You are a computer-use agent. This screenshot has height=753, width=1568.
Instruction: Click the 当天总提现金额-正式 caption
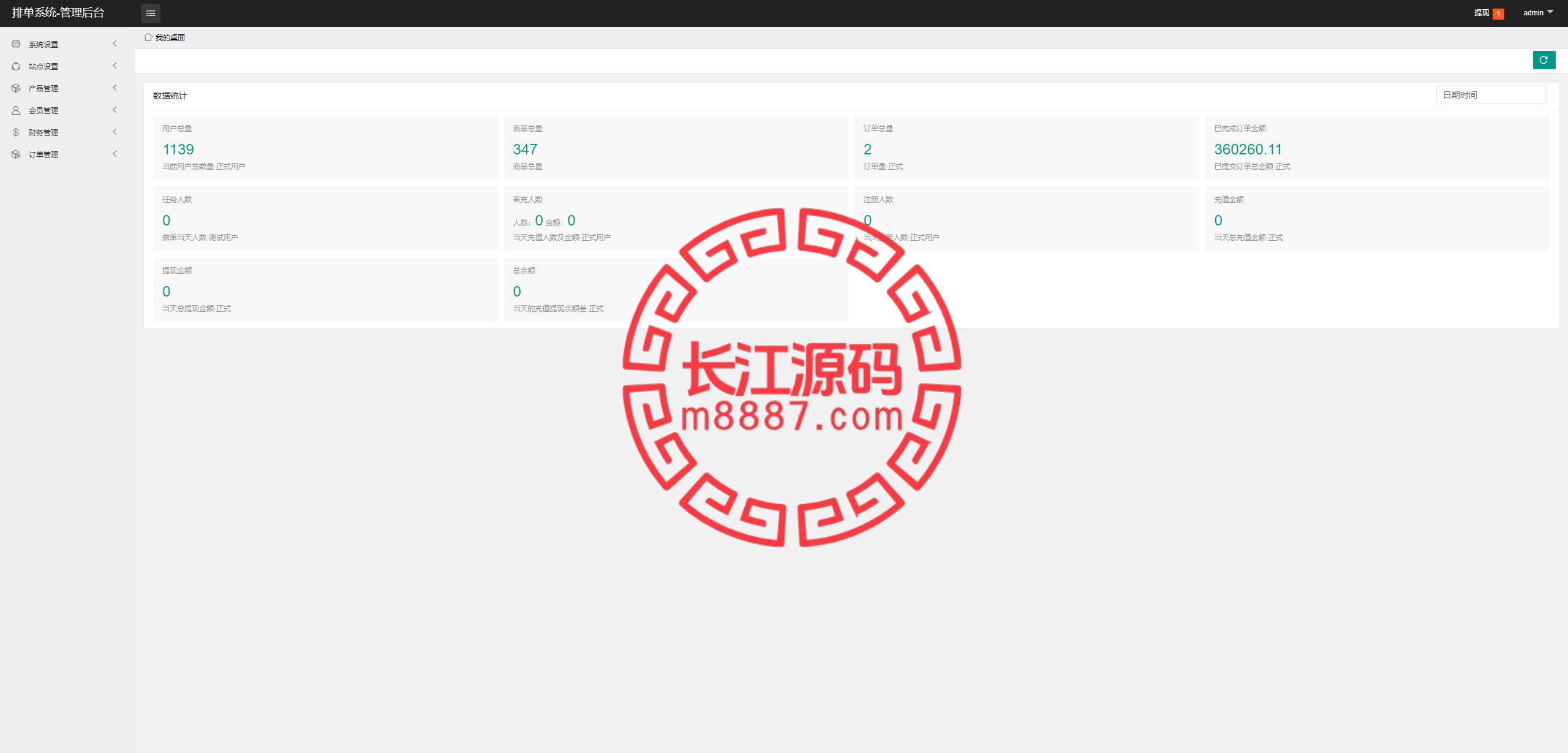point(197,309)
